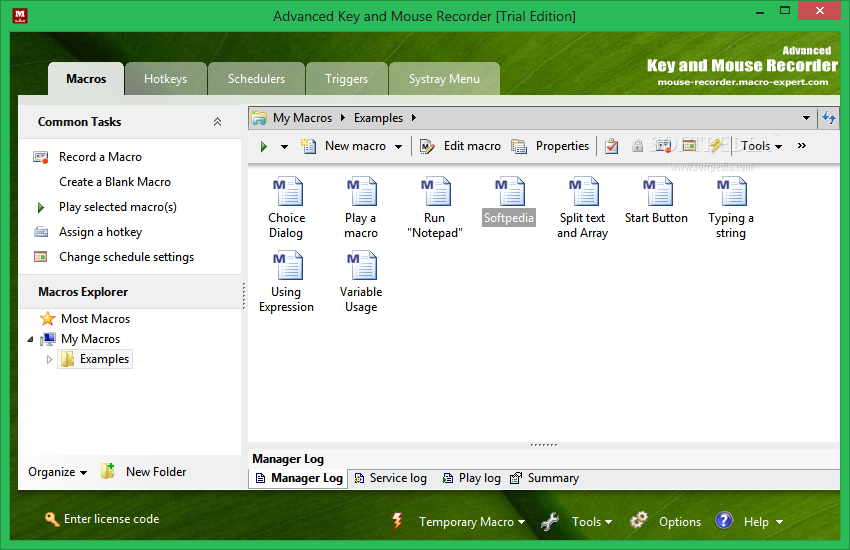Click the arrow after Examples in breadcrumb
Image resolution: width=850 pixels, height=550 pixels.
[414, 118]
